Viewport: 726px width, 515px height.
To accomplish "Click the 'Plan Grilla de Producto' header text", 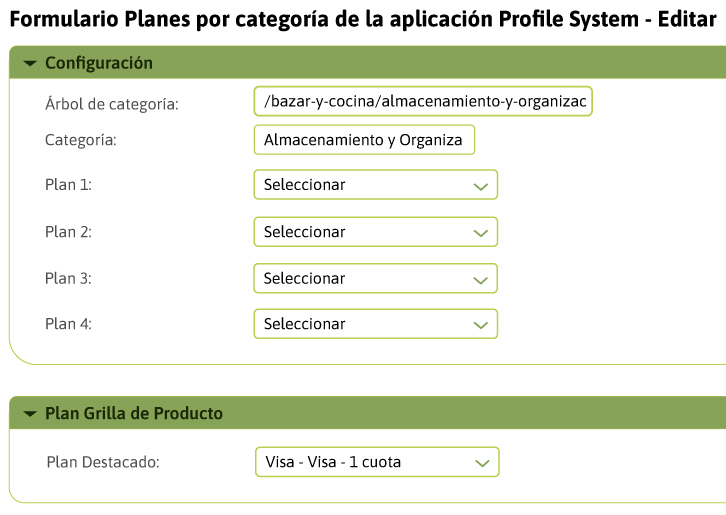I will [x=134, y=413].
